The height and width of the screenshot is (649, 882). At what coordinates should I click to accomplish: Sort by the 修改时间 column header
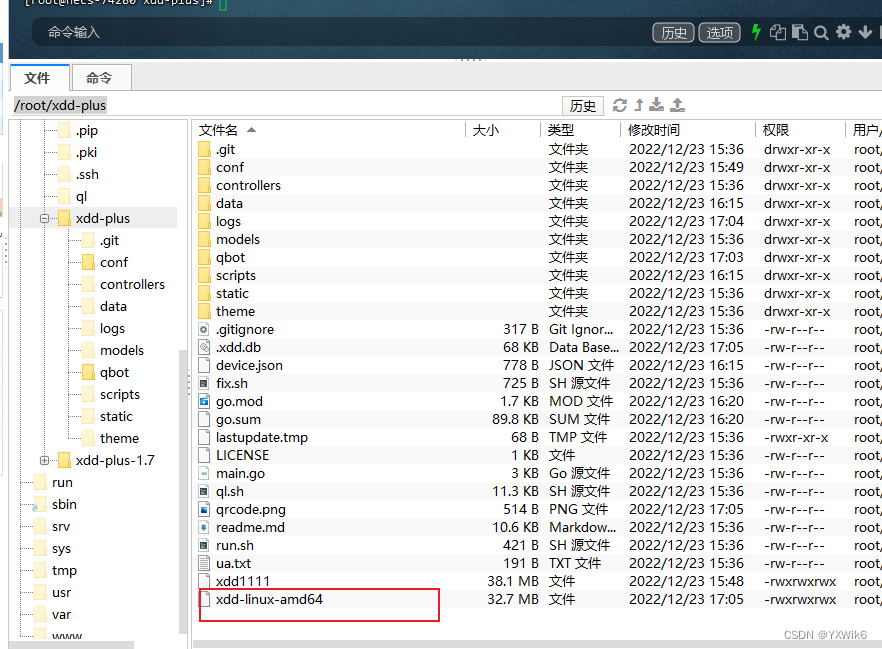point(654,130)
